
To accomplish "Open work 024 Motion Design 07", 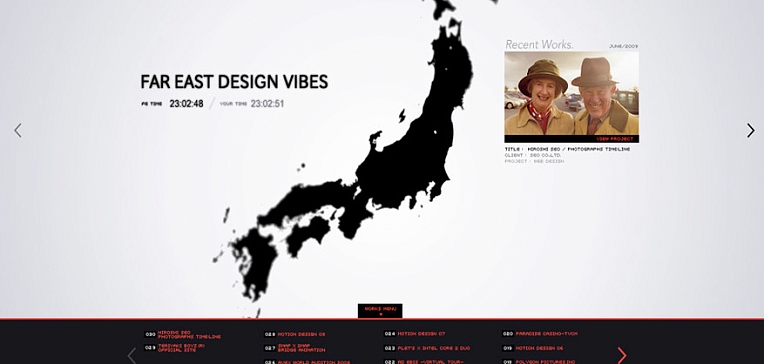I will pyautogui.click(x=415, y=334).
